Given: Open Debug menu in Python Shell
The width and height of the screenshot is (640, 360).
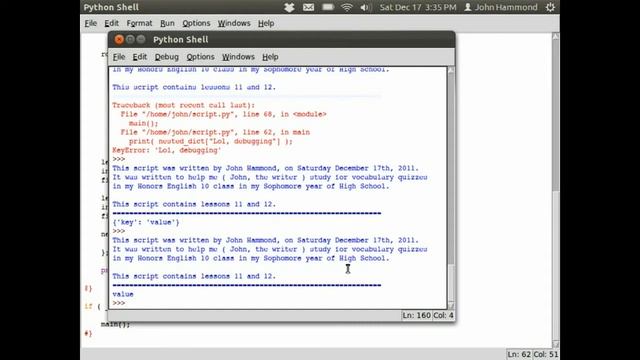Looking at the screenshot, I should 167,57.
